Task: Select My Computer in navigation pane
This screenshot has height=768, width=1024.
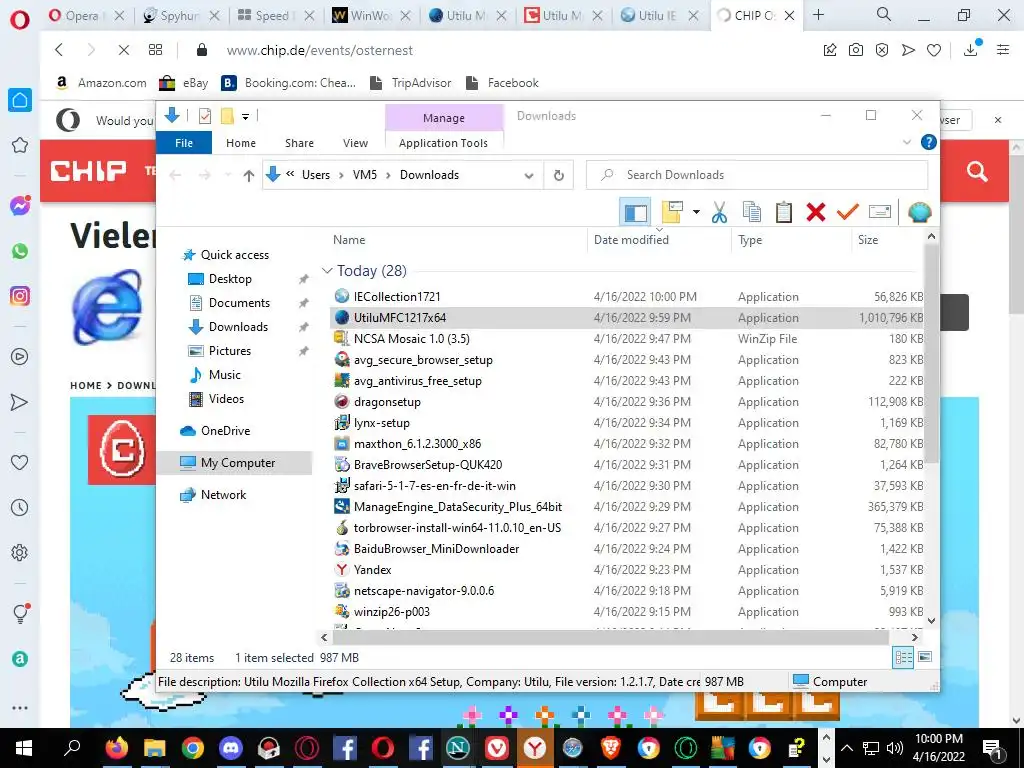Action: tap(234, 463)
